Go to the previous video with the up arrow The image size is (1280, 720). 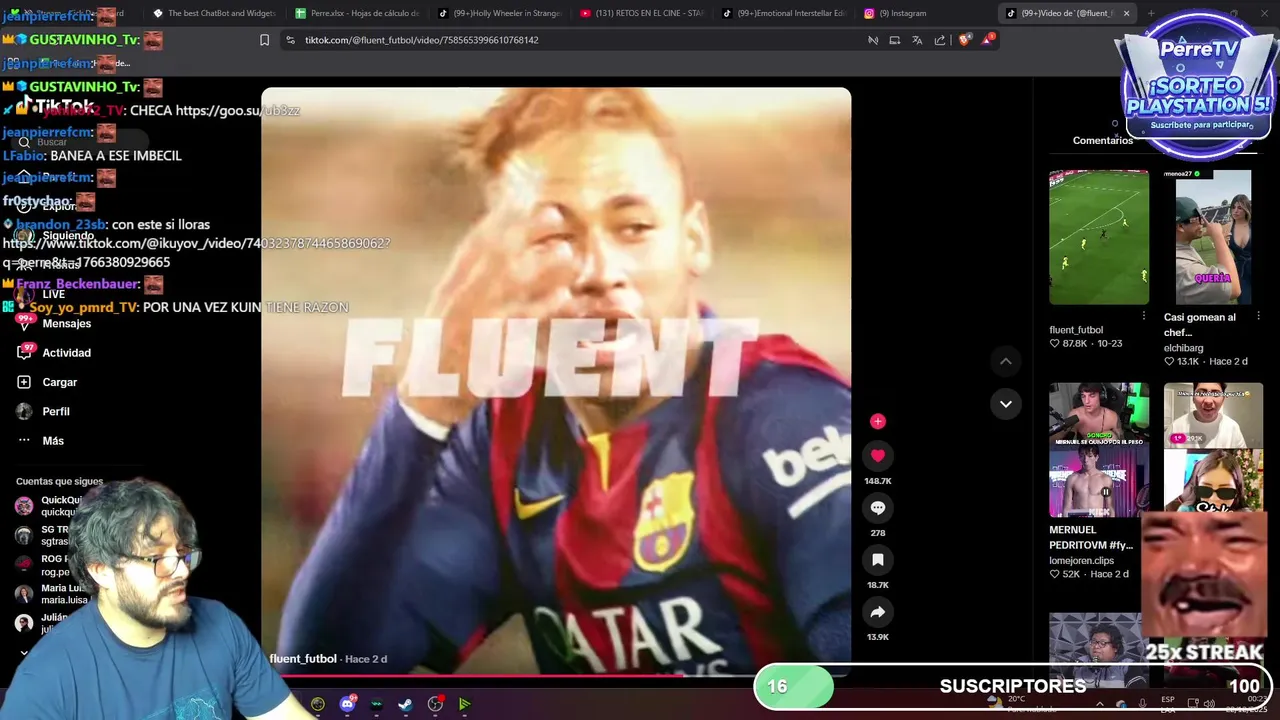tap(1005, 361)
